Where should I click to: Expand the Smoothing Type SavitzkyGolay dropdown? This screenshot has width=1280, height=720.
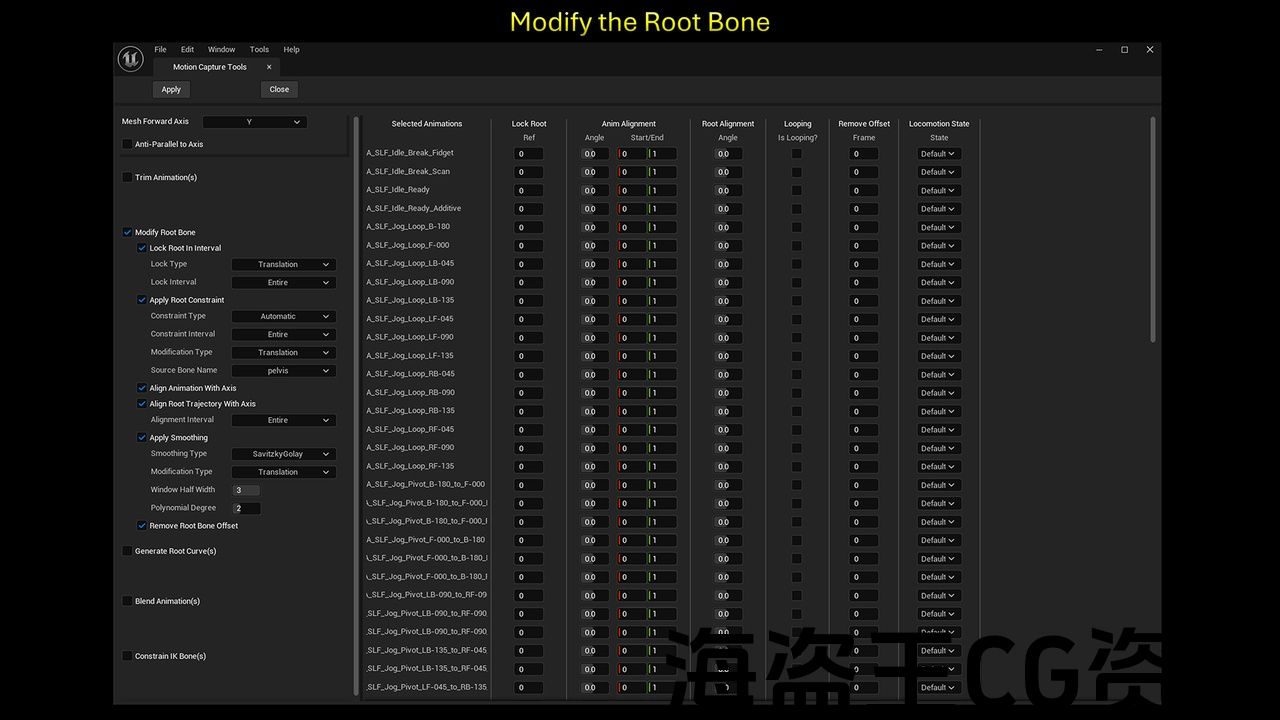[x=283, y=454]
